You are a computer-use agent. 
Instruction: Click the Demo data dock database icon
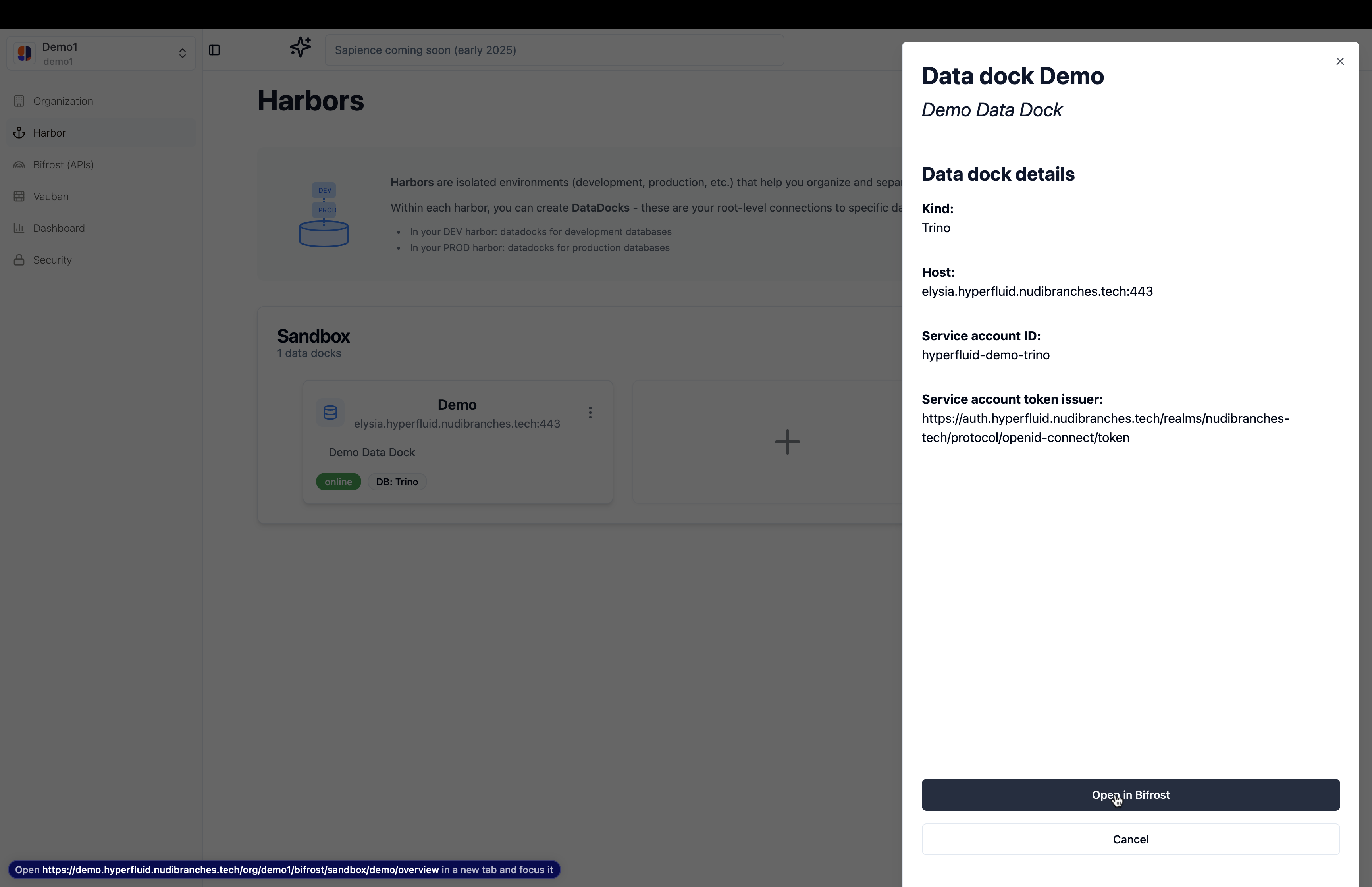pos(330,413)
